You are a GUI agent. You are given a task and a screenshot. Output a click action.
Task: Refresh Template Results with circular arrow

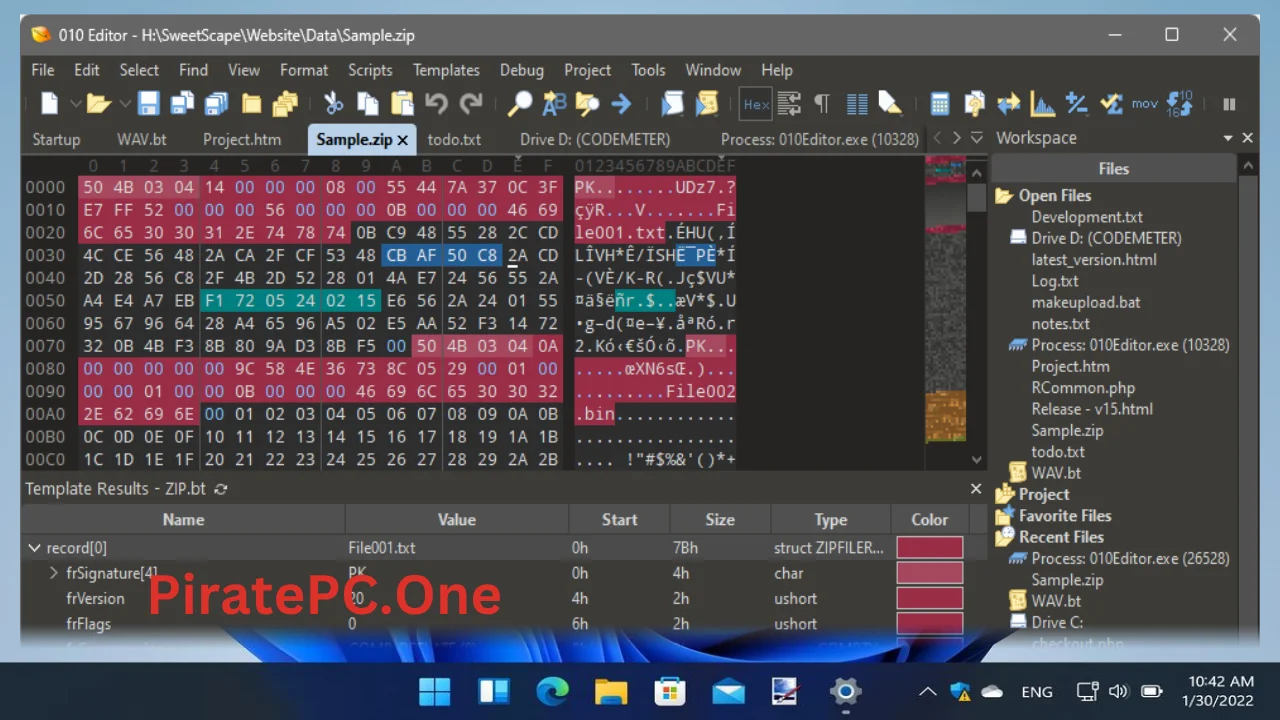tap(221, 489)
